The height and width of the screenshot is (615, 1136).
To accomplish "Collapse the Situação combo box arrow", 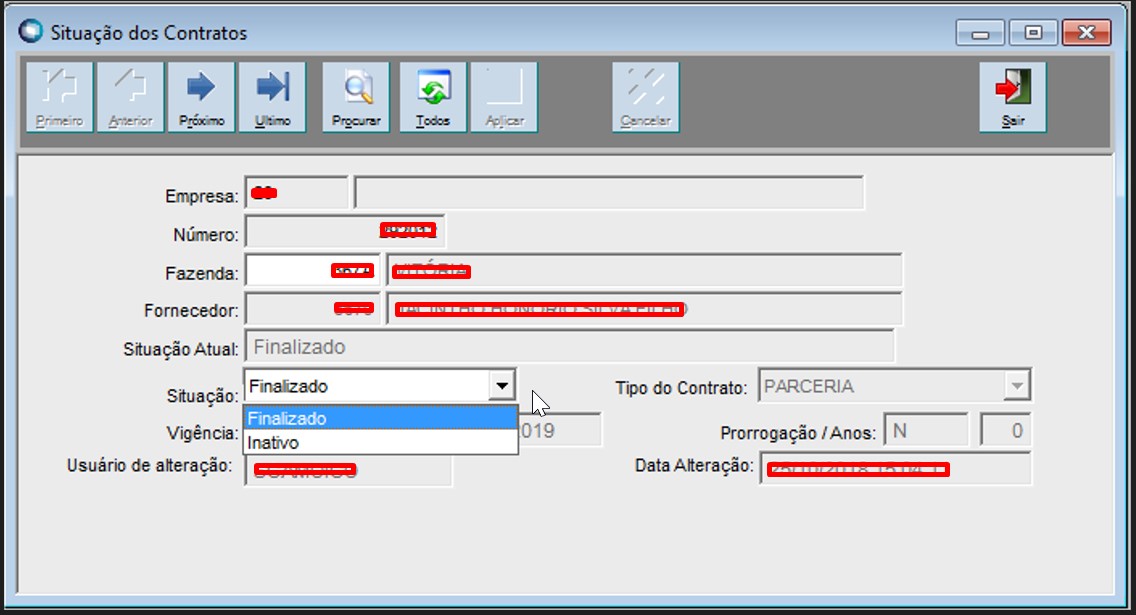I will click(x=501, y=386).
